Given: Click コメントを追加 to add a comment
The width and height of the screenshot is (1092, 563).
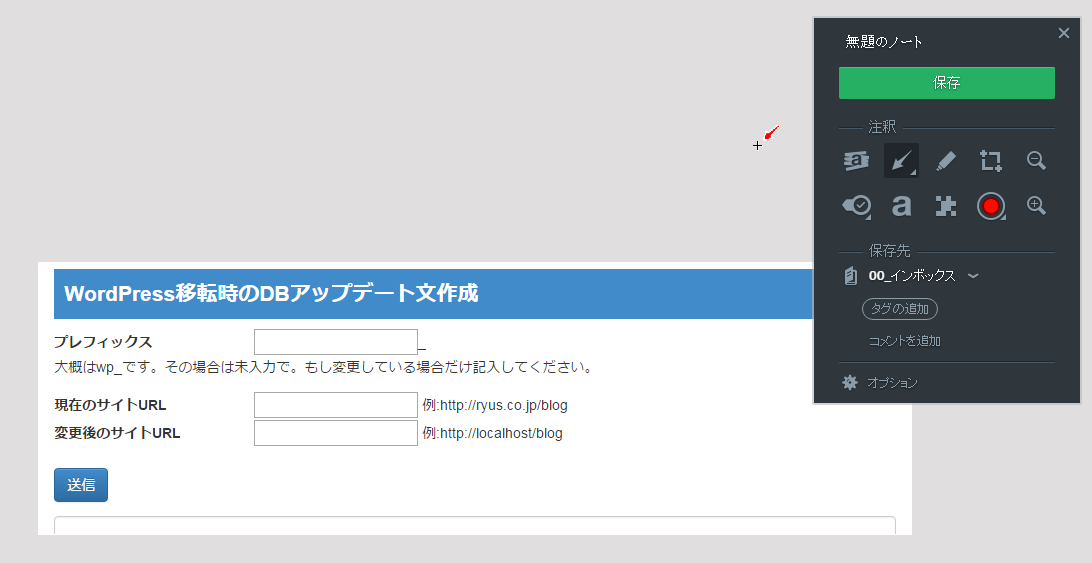Looking at the screenshot, I should pyautogui.click(x=904, y=341).
